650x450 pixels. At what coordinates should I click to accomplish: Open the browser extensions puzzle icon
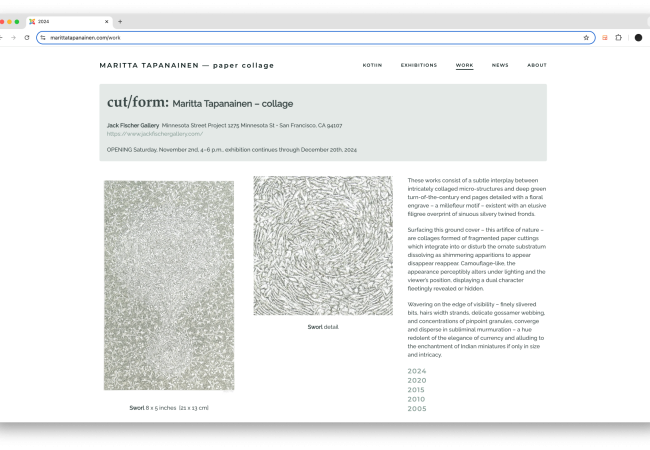point(618,37)
